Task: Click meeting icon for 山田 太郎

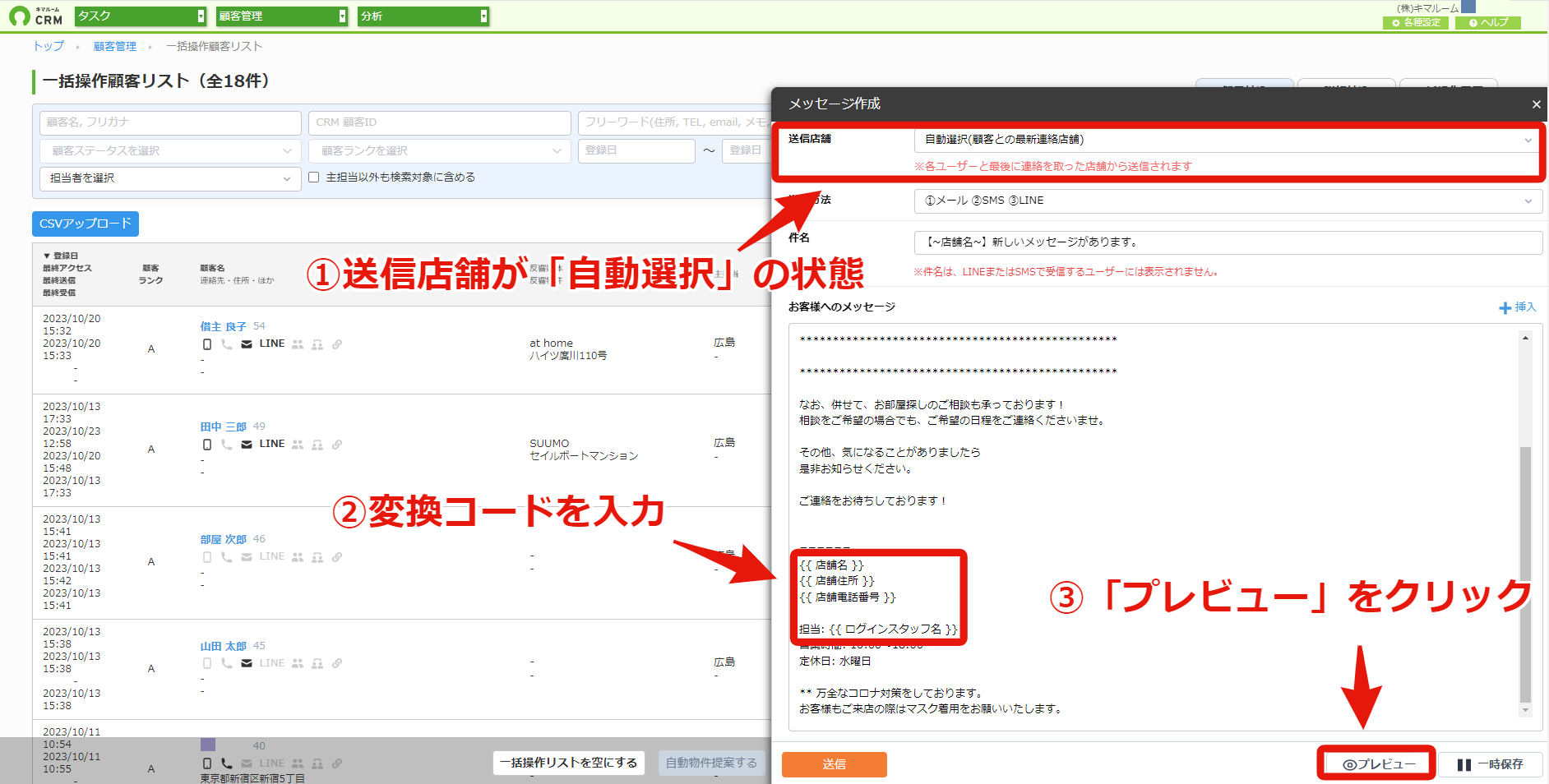Action: pyautogui.click(x=317, y=663)
